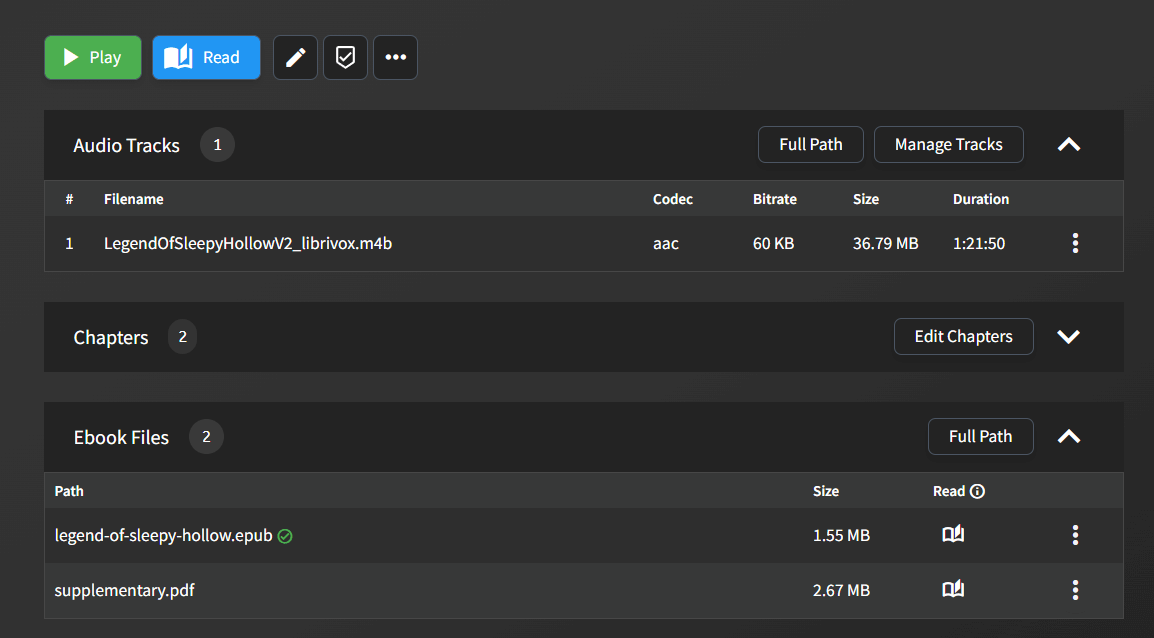Click the Manage Tracks button
1154x638 pixels.
948,145
